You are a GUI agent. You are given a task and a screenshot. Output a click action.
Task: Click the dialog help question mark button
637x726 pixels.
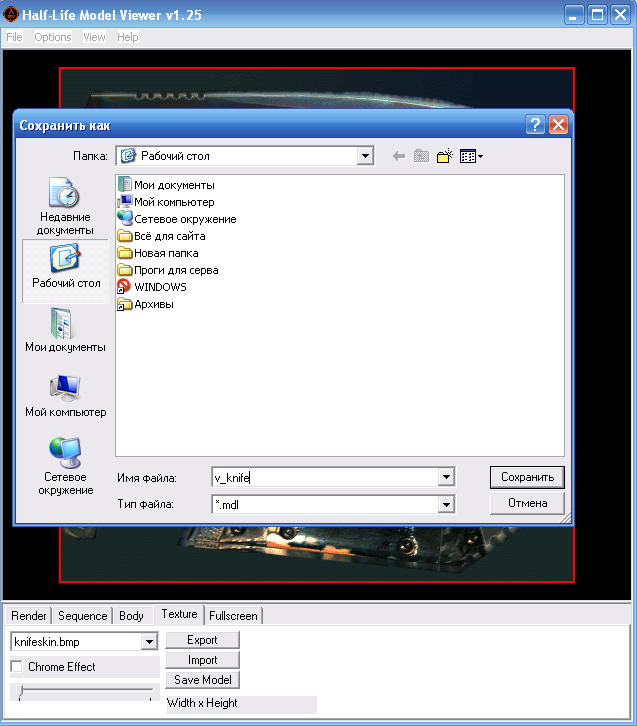click(536, 125)
